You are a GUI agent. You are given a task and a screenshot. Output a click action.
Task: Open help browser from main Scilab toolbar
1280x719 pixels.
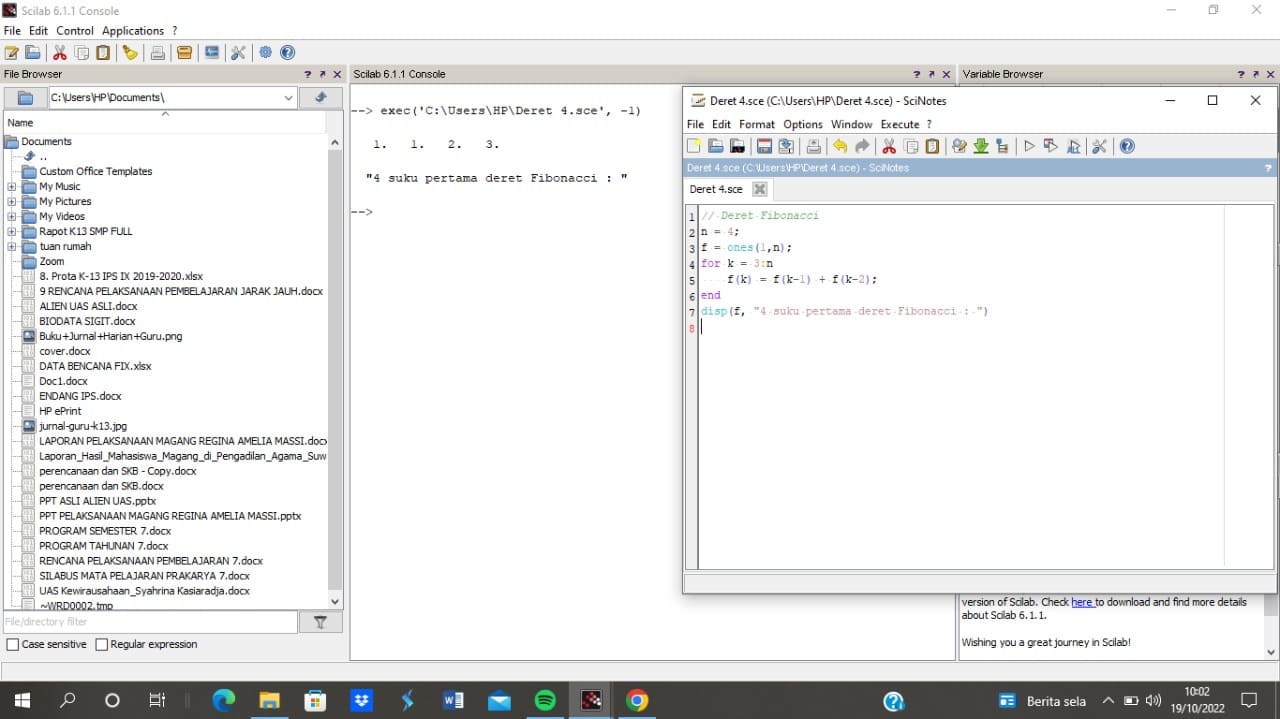click(287, 53)
